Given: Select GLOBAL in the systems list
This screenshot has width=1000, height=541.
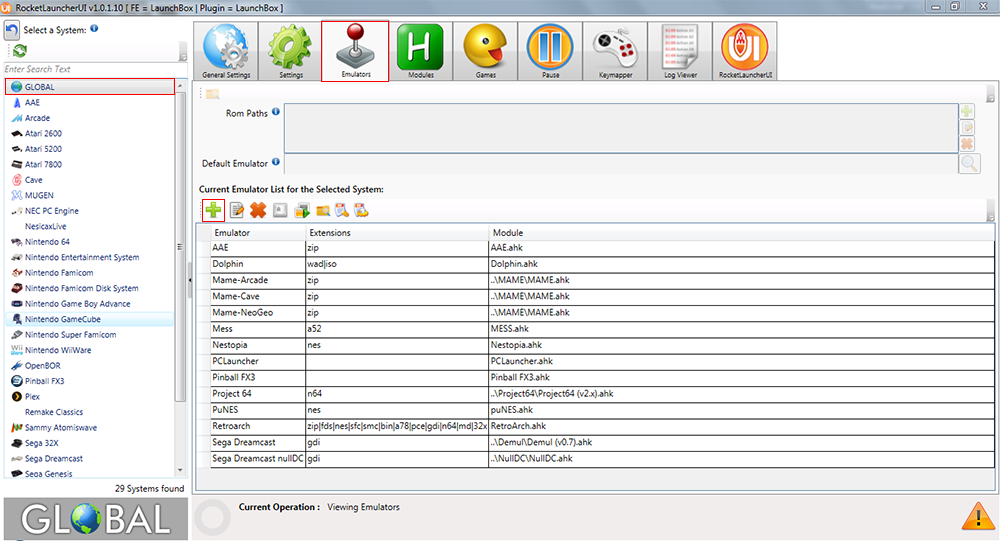Looking at the screenshot, I should tap(89, 87).
